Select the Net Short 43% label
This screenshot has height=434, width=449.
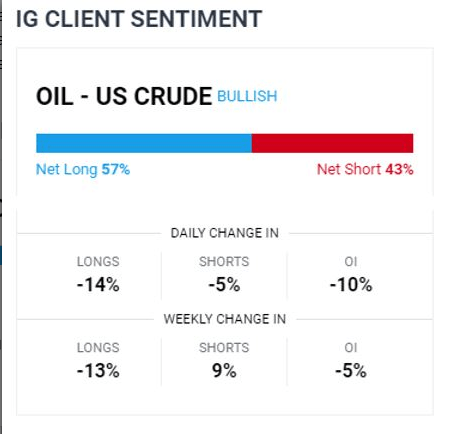[x=365, y=169]
